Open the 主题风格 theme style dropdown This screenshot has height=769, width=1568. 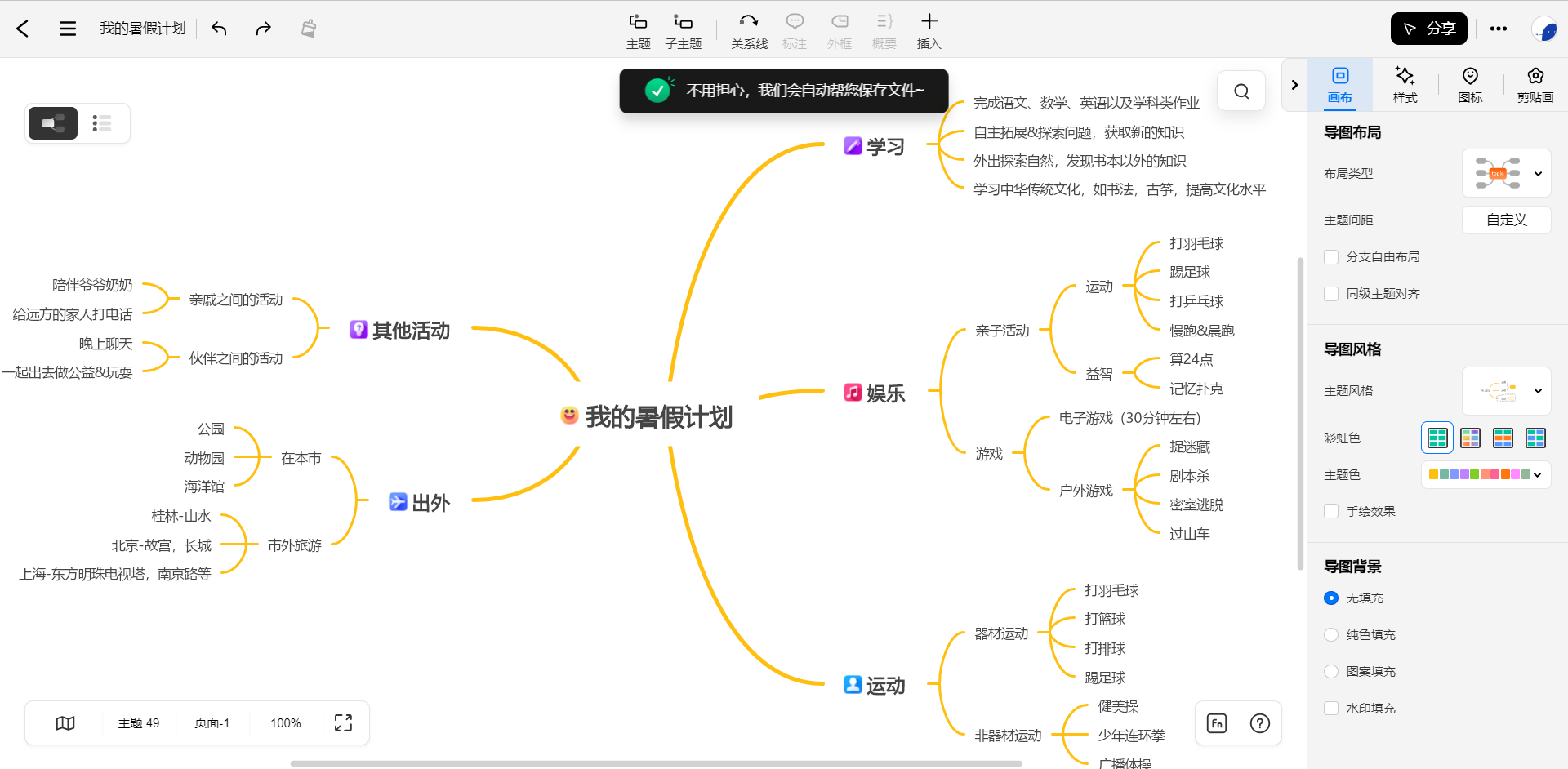[x=1506, y=391]
